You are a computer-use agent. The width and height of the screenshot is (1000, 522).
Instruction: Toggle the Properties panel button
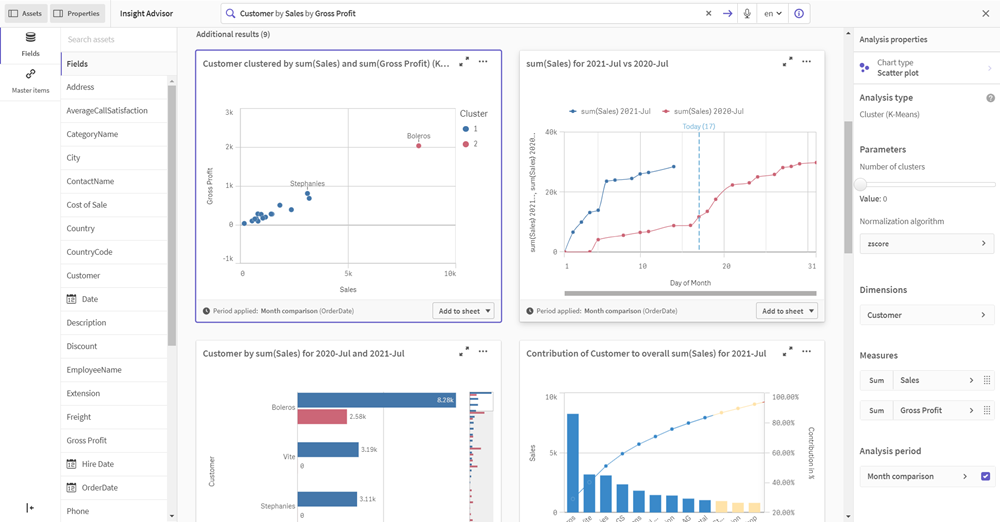click(x=77, y=13)
